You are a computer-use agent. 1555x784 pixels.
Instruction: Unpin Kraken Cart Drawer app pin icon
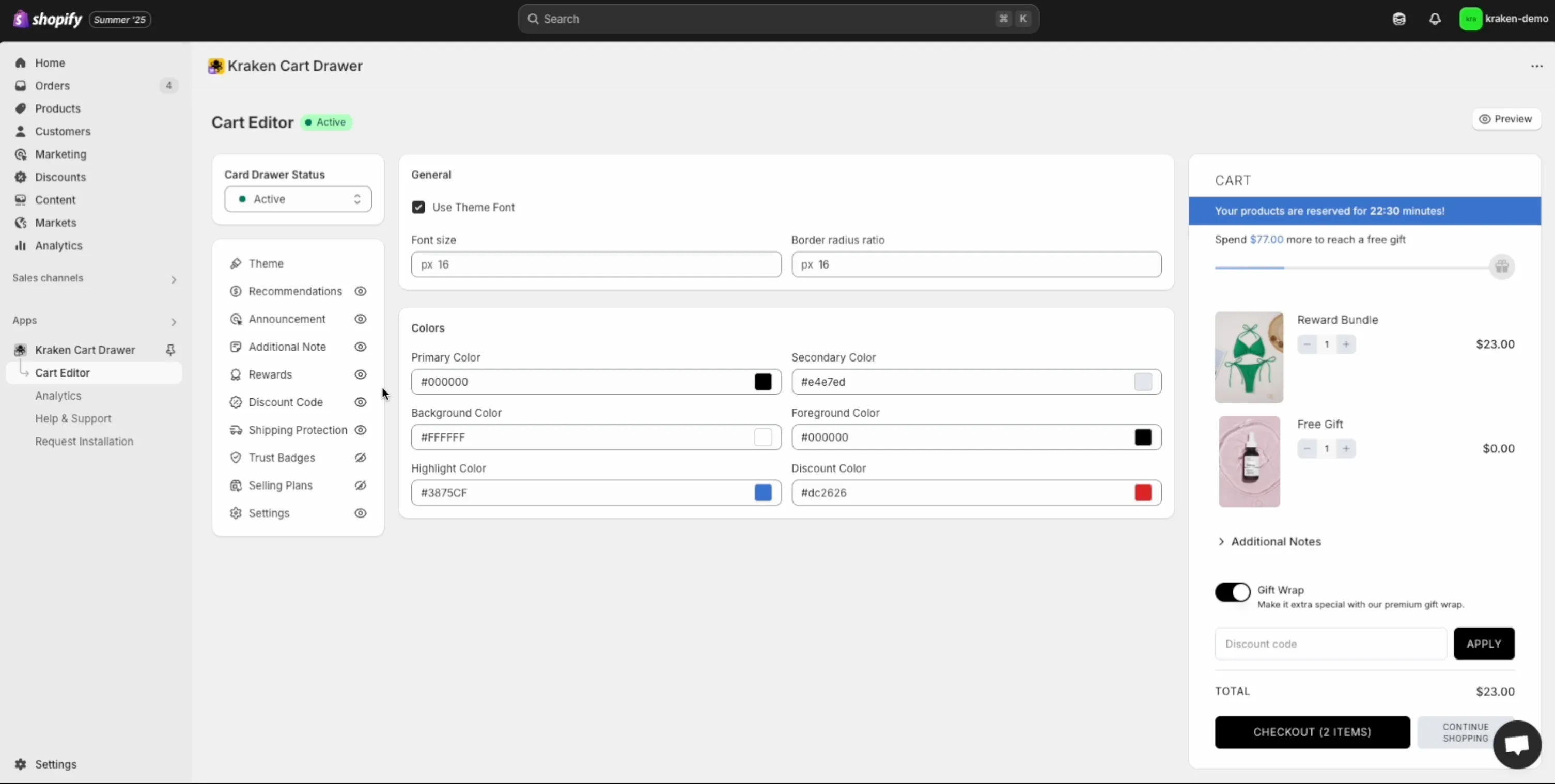pos(170,350)
